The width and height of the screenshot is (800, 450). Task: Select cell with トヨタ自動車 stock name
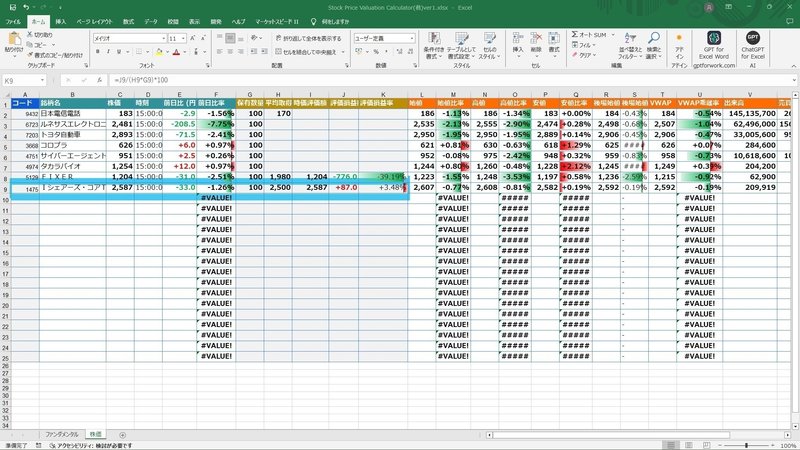[x=72, y=135]
